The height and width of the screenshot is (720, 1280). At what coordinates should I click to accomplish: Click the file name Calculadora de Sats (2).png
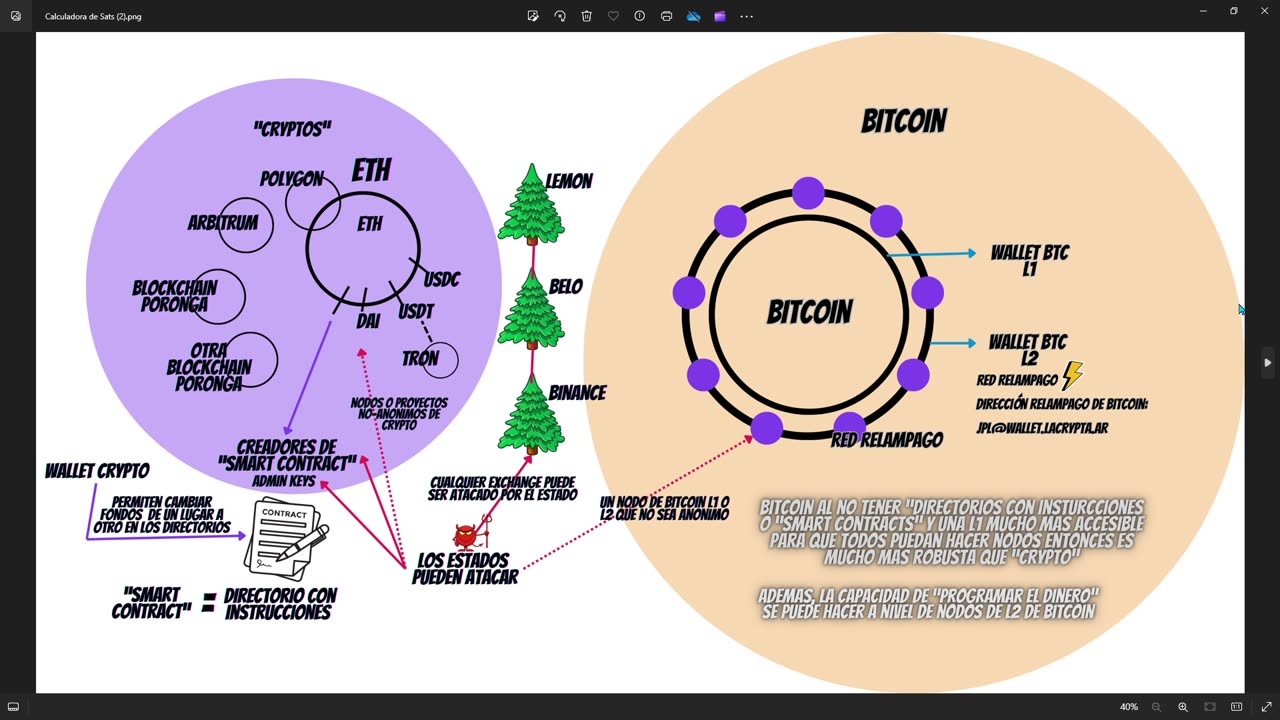tap(93, 16)
